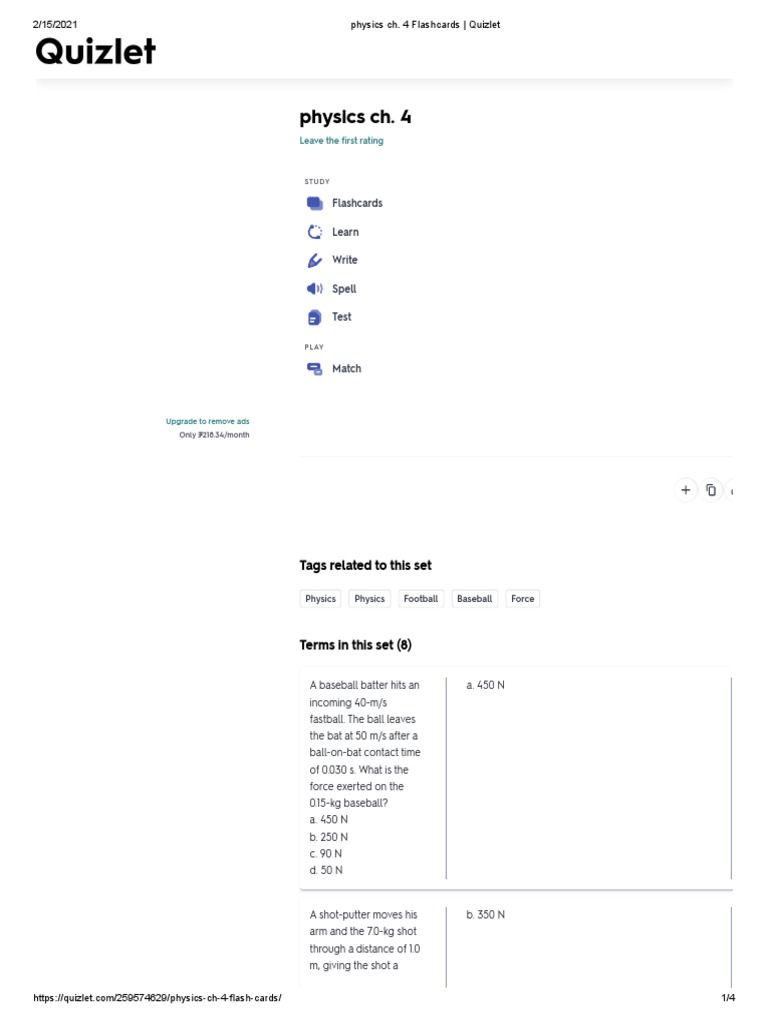This screenshot has width=768, height=1024.
Task: Click the answer 'b. 350 N'
Action: (486, 915)
